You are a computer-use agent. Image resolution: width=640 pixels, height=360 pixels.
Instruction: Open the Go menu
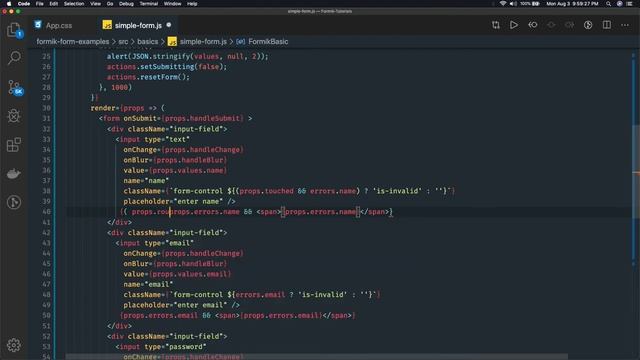[110, 4]
